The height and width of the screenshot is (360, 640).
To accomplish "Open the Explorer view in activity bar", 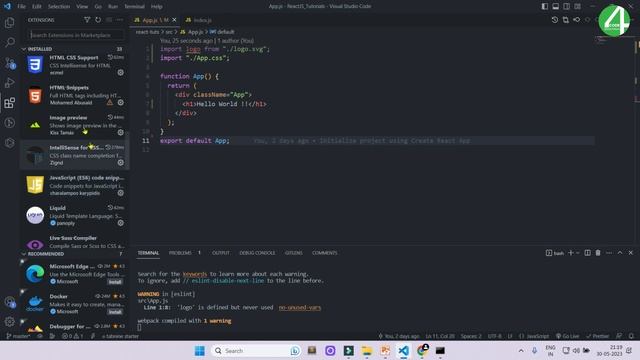I will pos(10,22).
